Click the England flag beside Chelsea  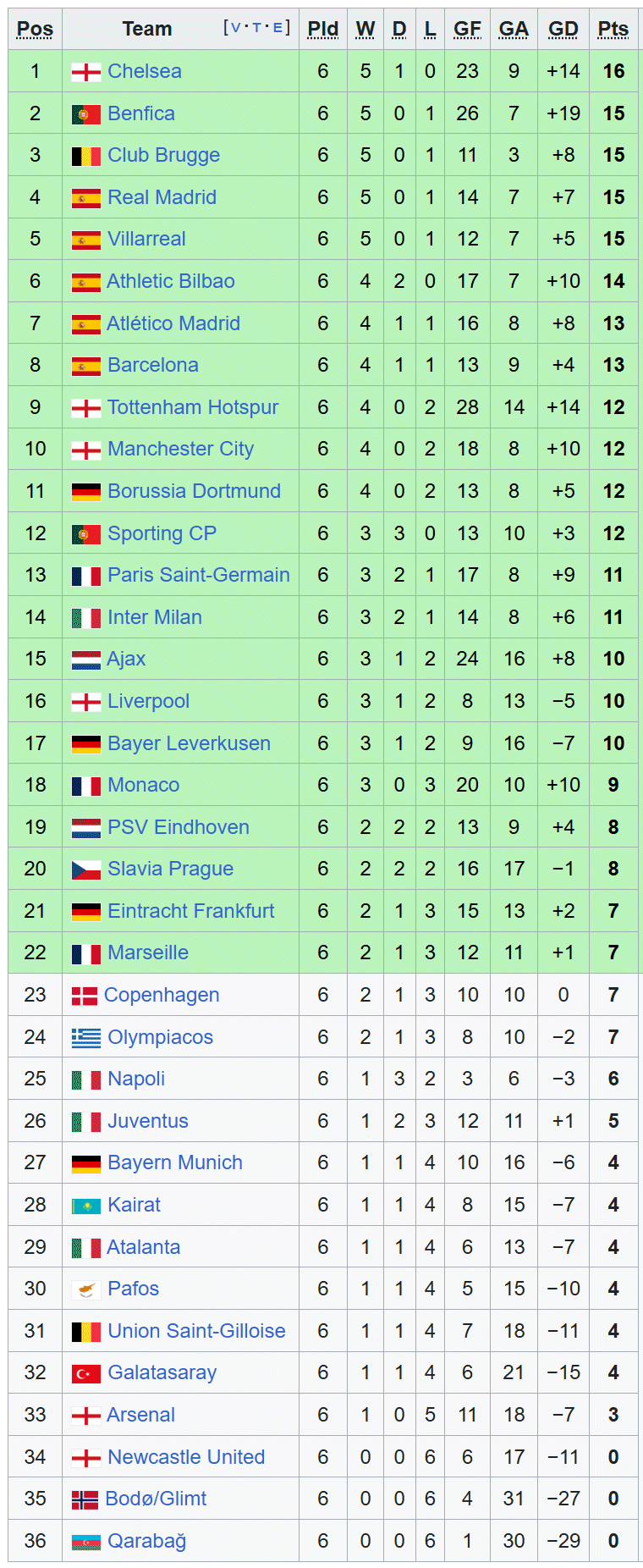click(86, 72)
